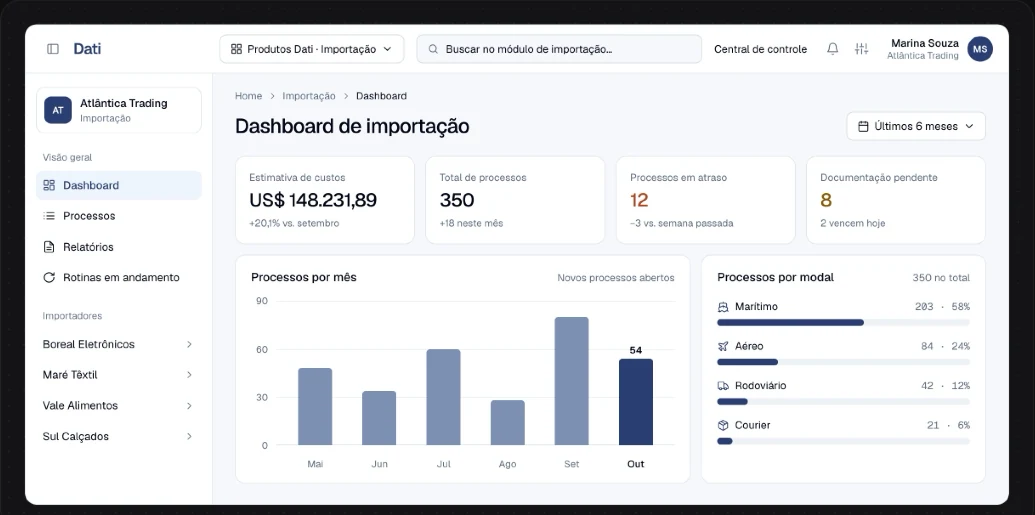Viewport: 1035px width, 515px height.
Task: Open the Processos em atraso card
Action: pyautogui.click(x=706, y=200)
